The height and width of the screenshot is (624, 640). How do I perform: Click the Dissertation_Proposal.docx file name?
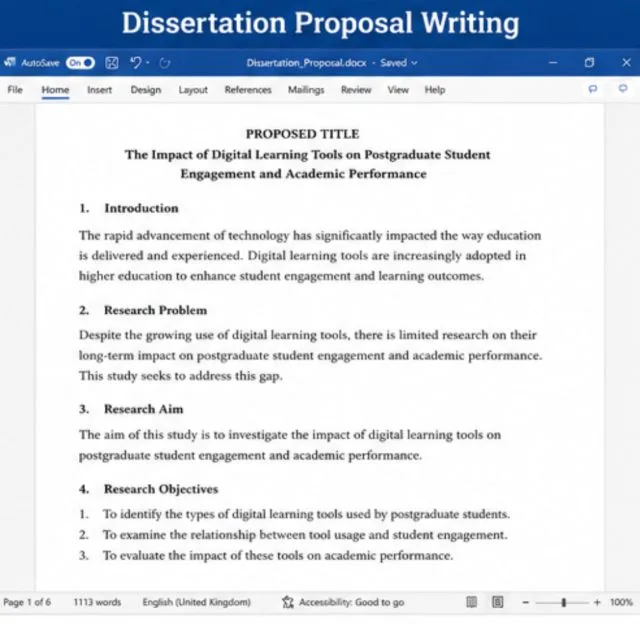coord(306,63)
